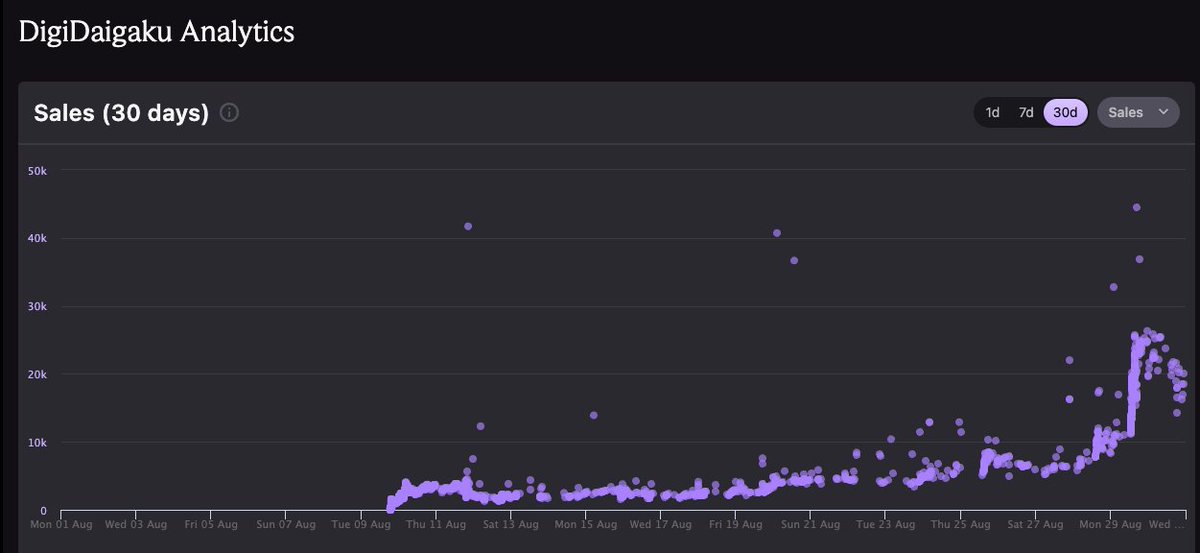The image size is (1200, 553).
Task: Click the Mon 01 Aug axis label
Action: 62,523
